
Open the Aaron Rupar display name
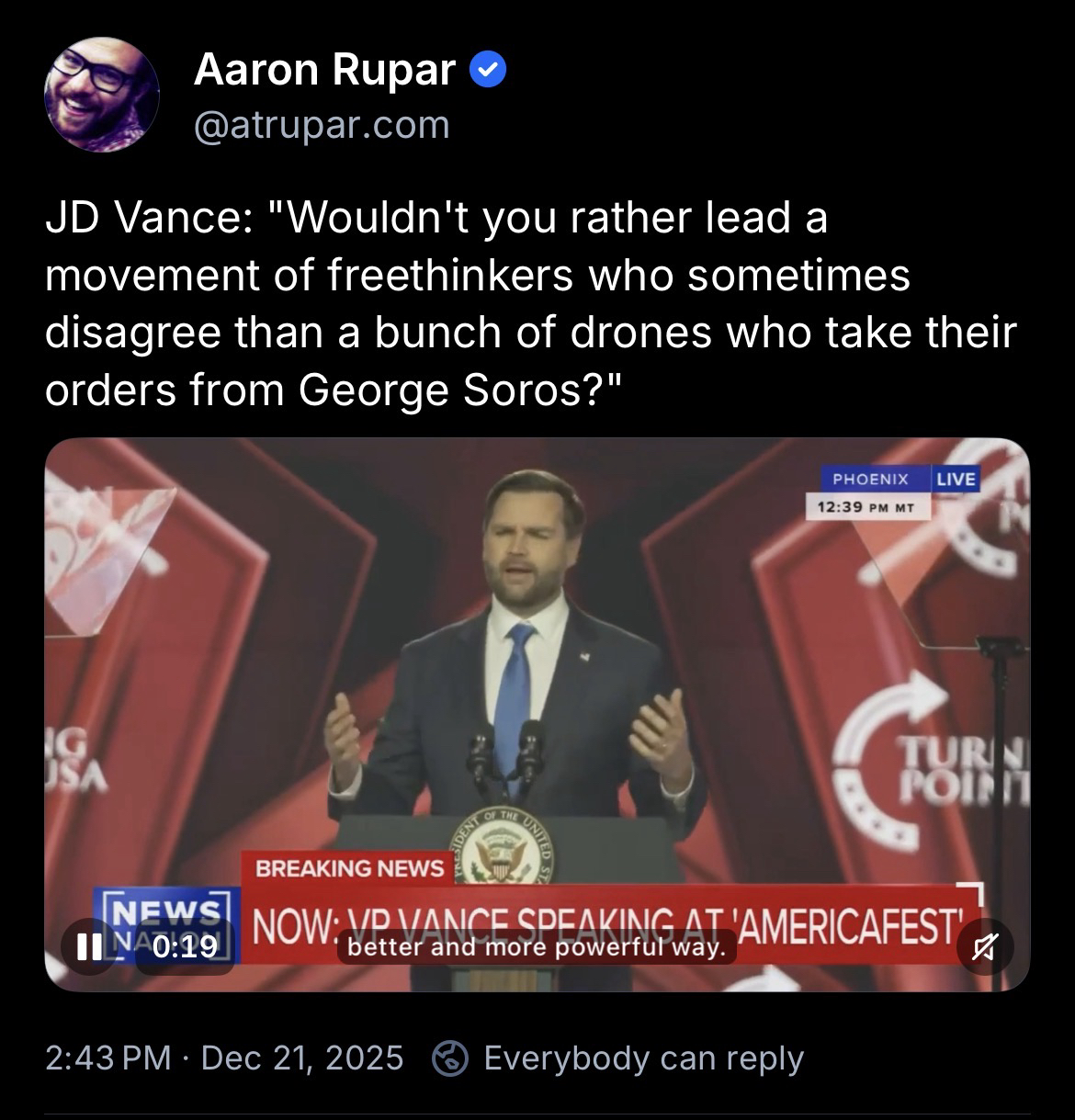click(324, 71)
